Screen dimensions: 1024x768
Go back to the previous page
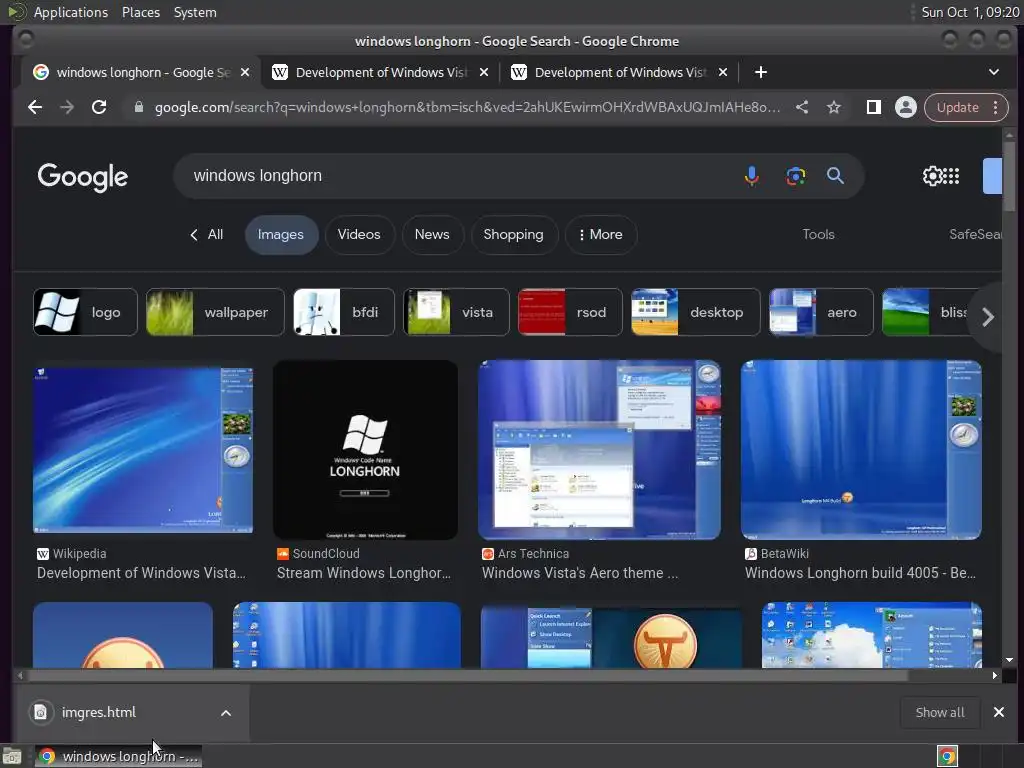tap(35, 107)
